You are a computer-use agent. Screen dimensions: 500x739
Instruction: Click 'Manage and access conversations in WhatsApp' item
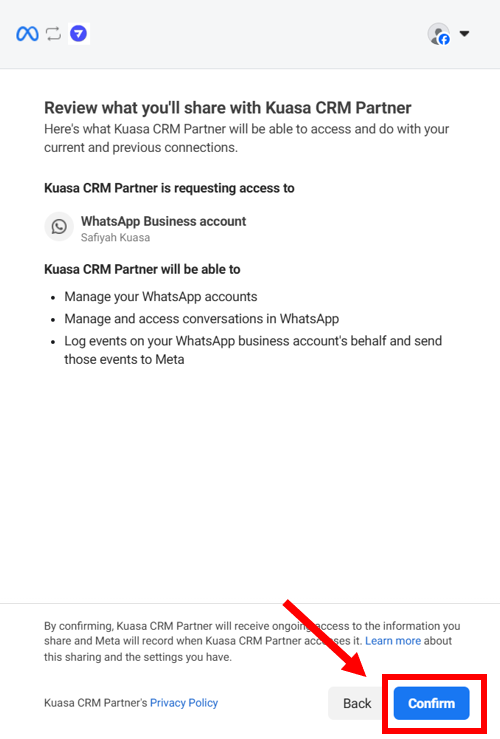coord(202,319)
